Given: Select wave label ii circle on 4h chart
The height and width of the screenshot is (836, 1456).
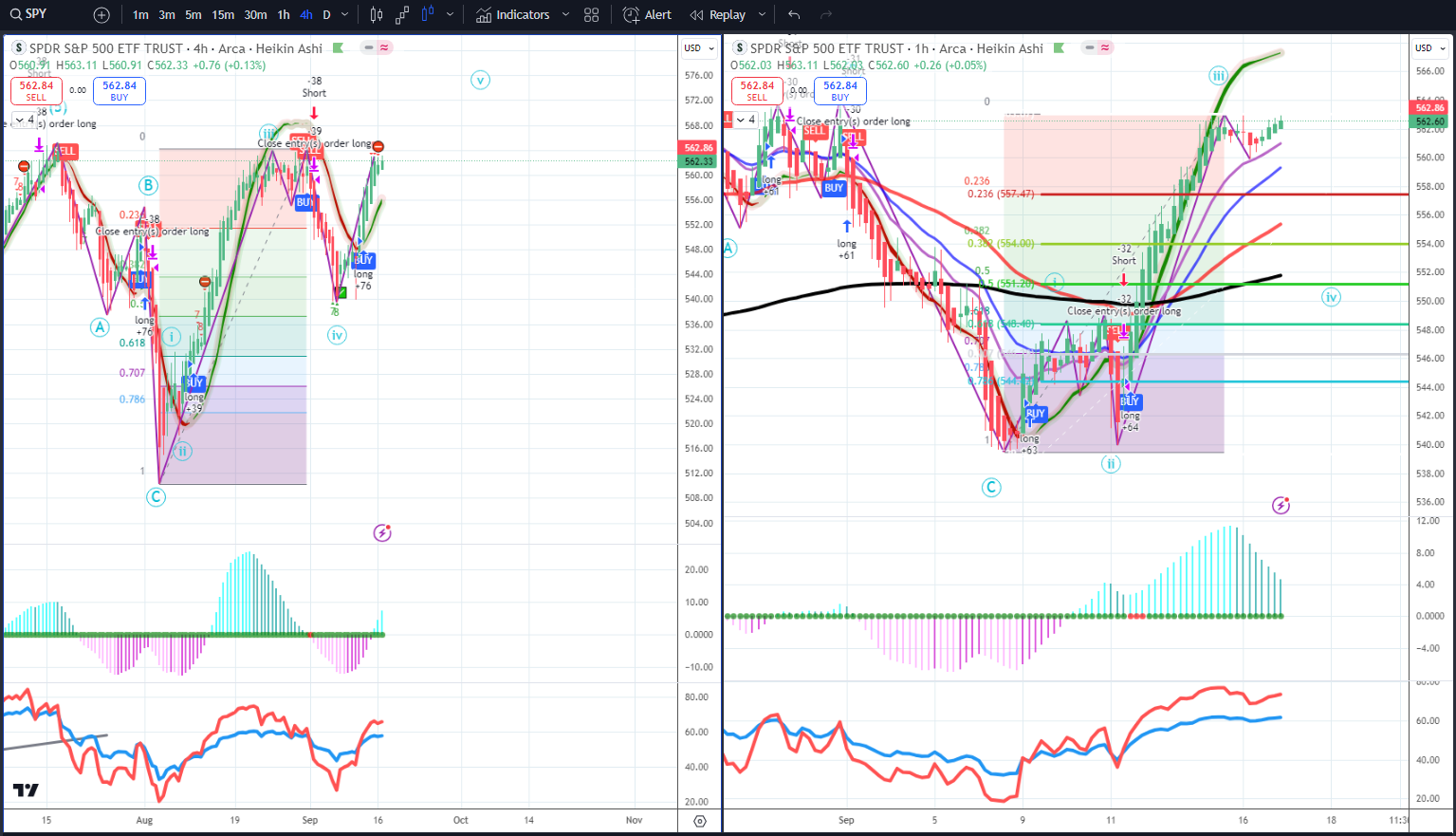Looking at the screenshot, I should point(183,451).
